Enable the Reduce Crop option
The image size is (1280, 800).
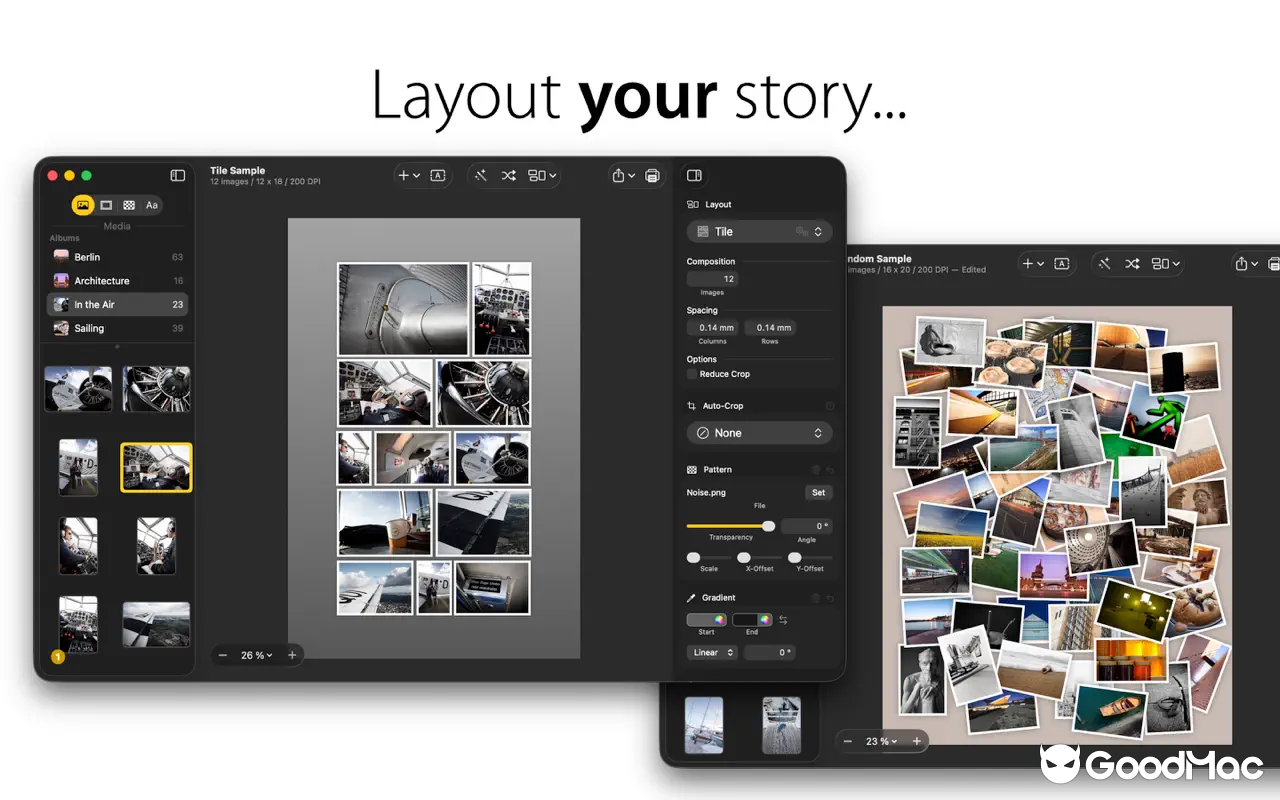click(x=691, y=374)
